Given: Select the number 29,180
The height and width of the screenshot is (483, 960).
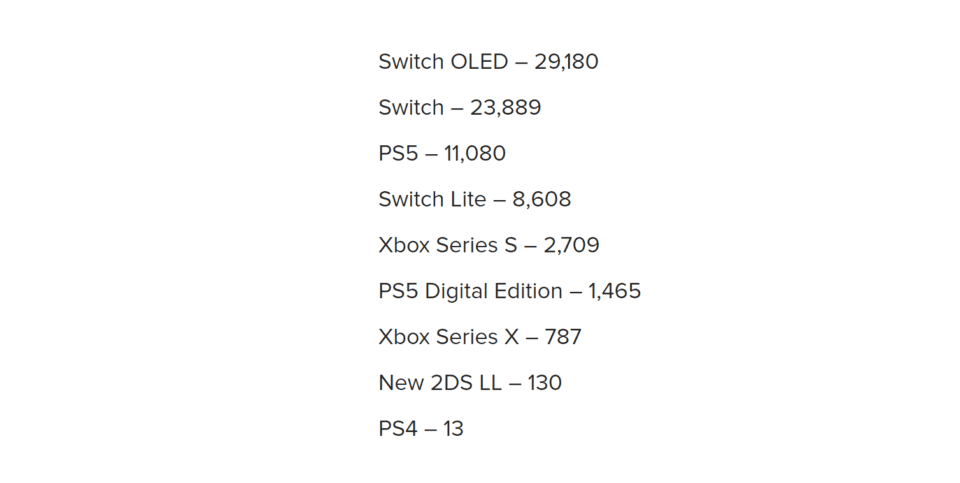Looking at the screenshot, I should pyautogui.click(x=566, y=62).
